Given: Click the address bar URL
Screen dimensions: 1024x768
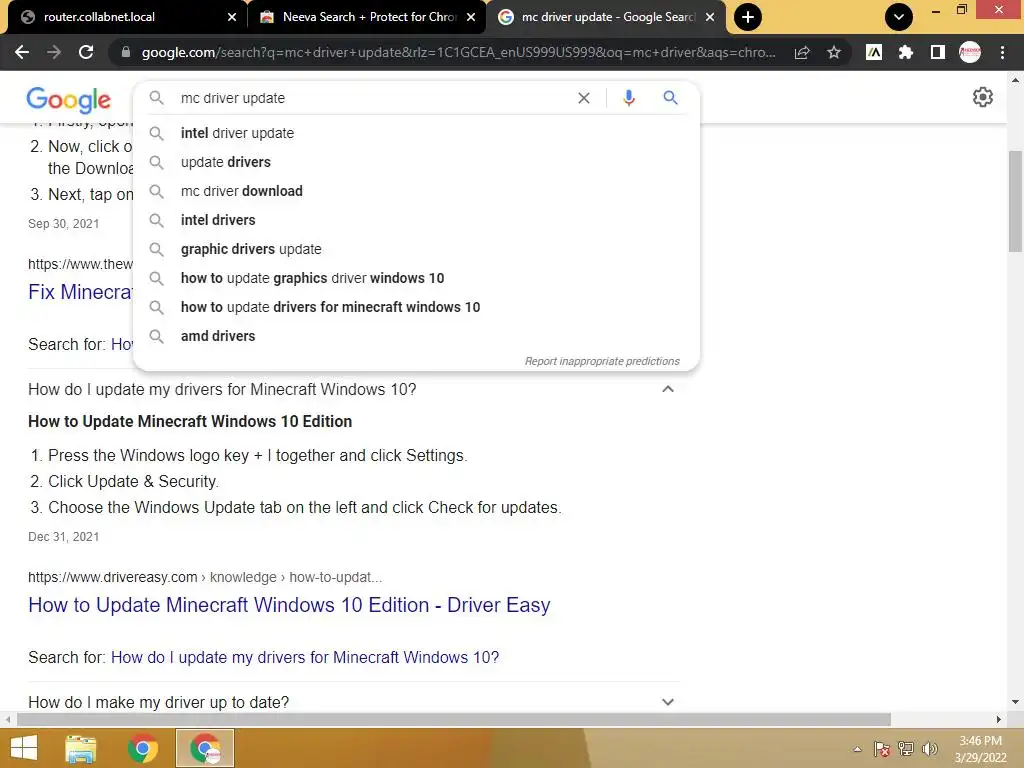Looking at the screenshot, I should tap(458, 52).
